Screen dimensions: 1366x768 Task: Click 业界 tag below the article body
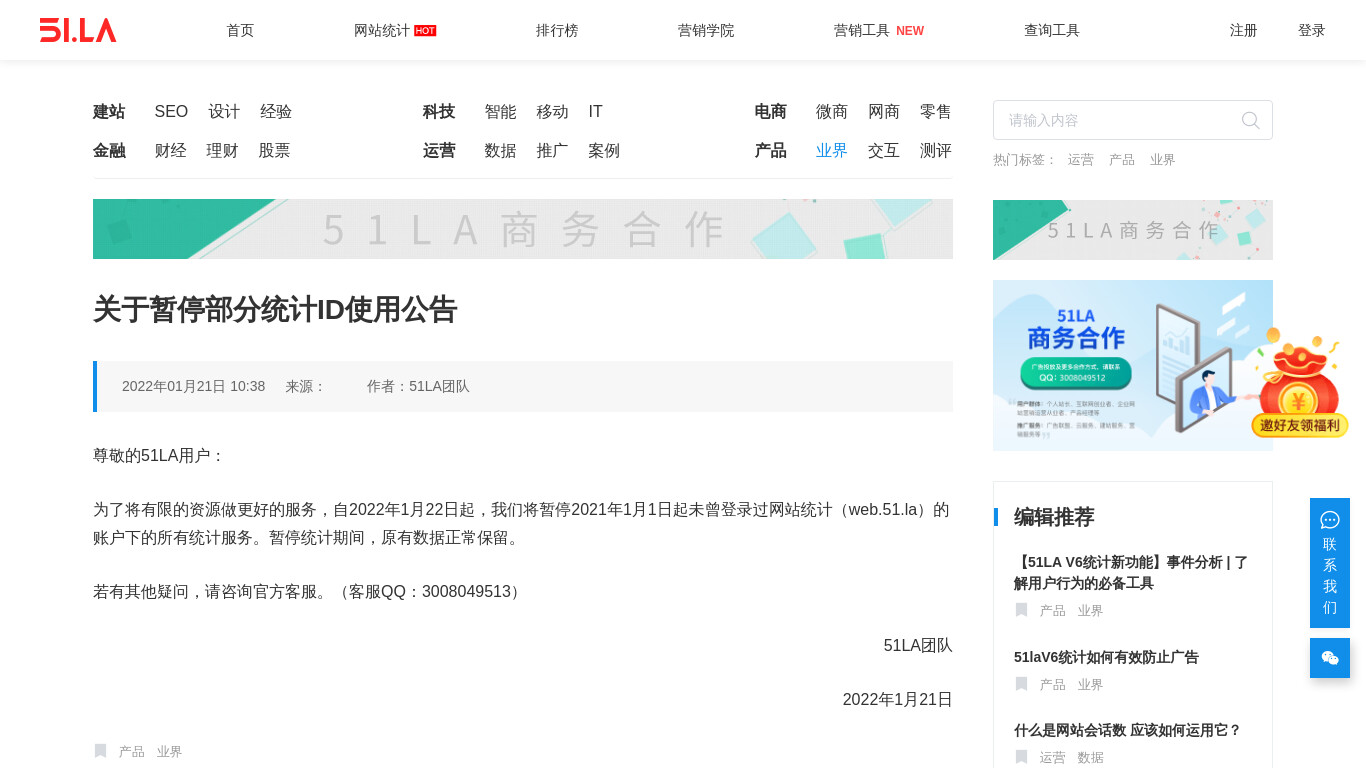coord(169,752)
